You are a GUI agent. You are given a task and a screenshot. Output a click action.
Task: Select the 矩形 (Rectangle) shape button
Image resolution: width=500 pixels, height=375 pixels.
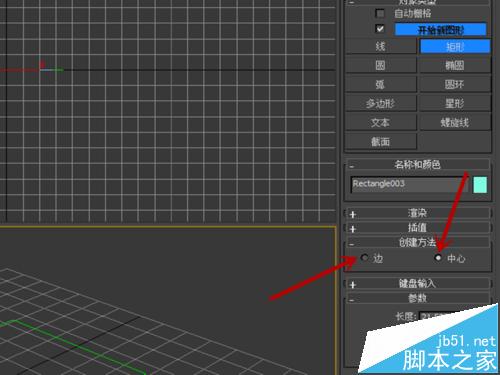pos(455,46)
